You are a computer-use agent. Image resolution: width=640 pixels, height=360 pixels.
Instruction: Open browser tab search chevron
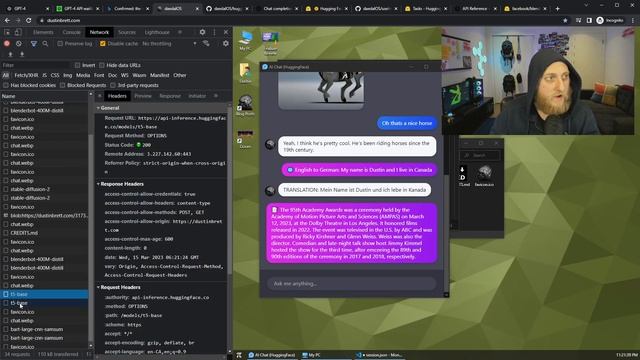(x=587, y=6)
